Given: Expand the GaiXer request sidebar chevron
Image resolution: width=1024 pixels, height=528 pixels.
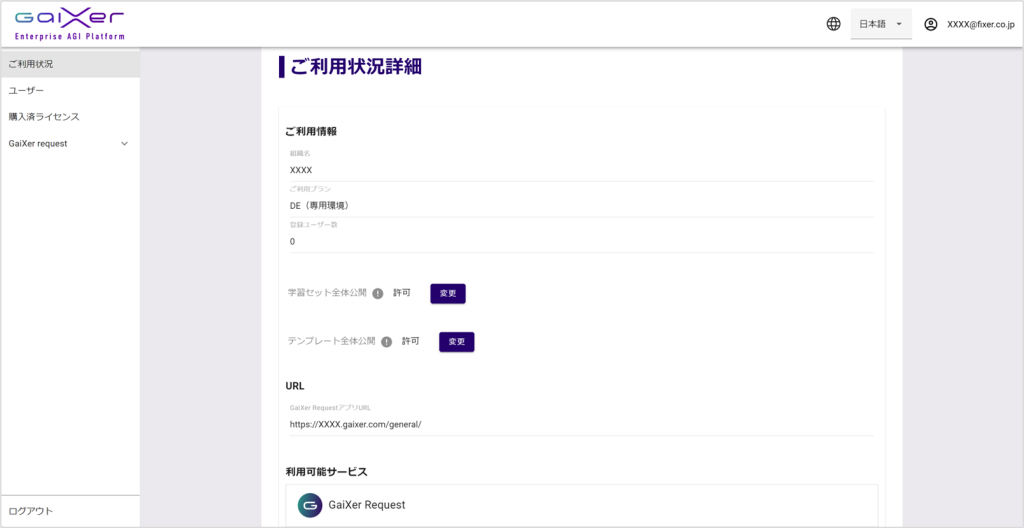Looking at the screenshot, I should (124, 144).
